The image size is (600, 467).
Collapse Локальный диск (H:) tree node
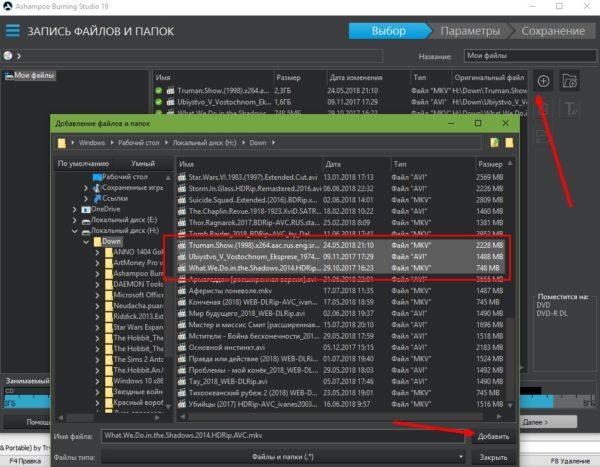pos(75,231)
